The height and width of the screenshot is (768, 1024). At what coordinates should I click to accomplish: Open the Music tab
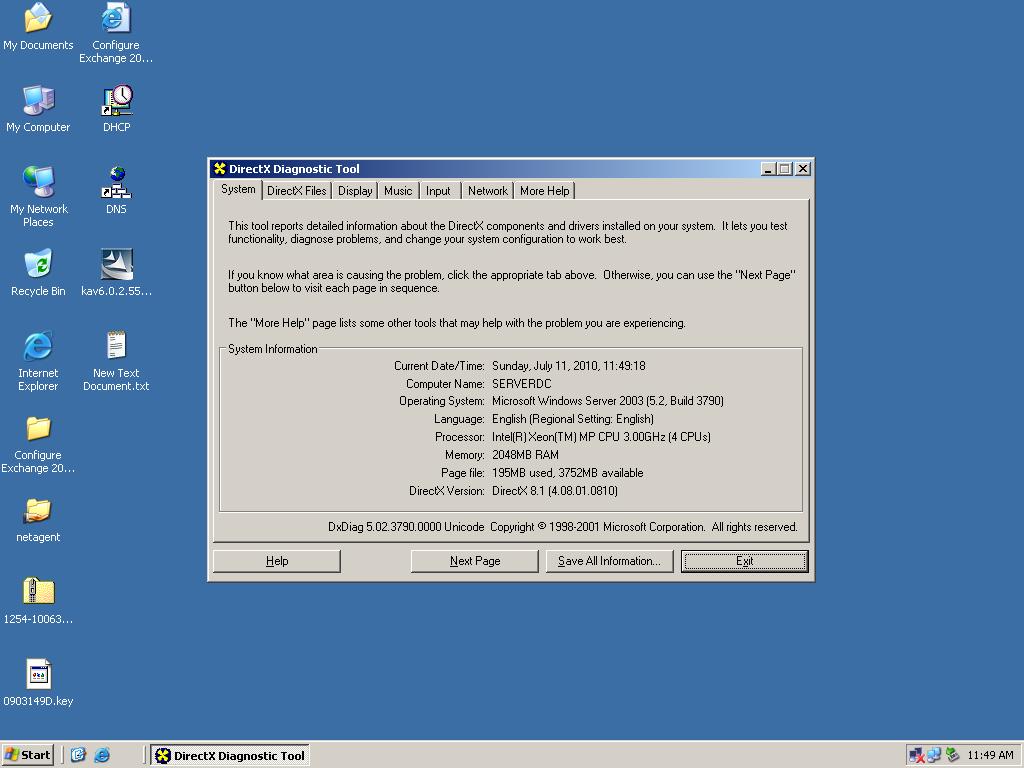point(398,191)
